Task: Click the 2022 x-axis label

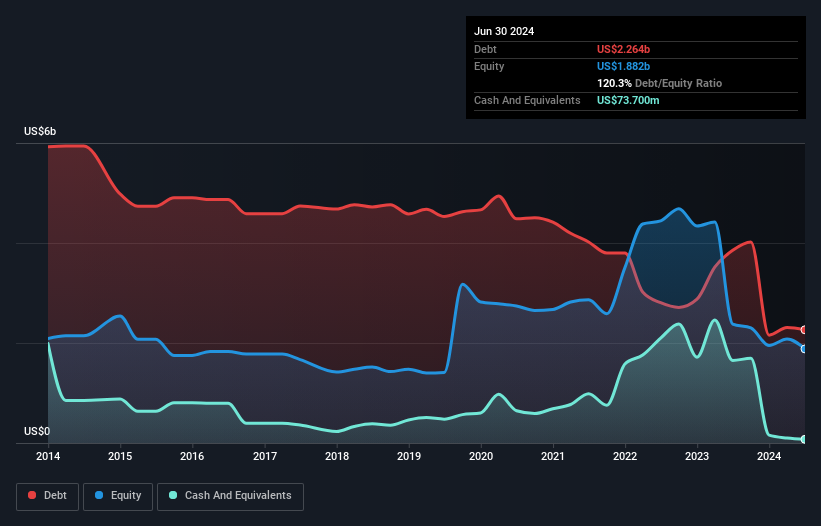Action: [625, 456]
